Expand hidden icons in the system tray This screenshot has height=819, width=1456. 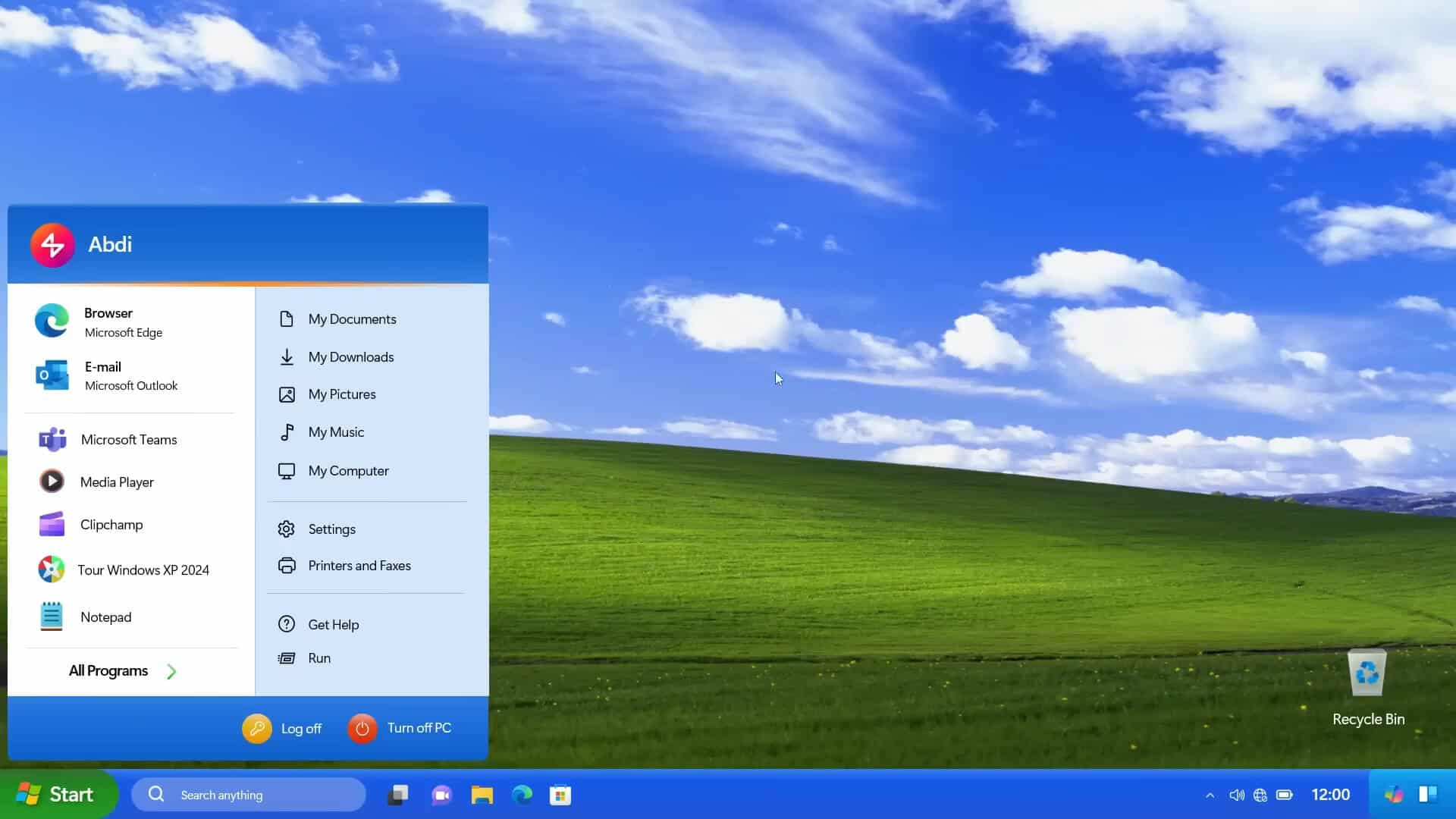(x=1210, y=794)
